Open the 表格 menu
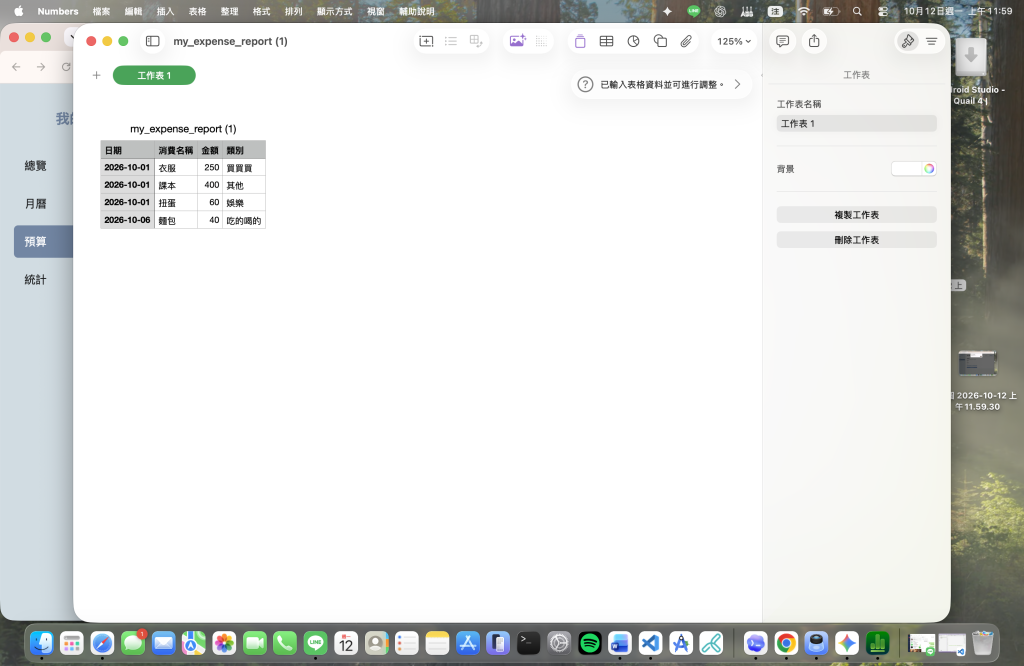Viewport: 1024px width, 666px height. point(197,11)
